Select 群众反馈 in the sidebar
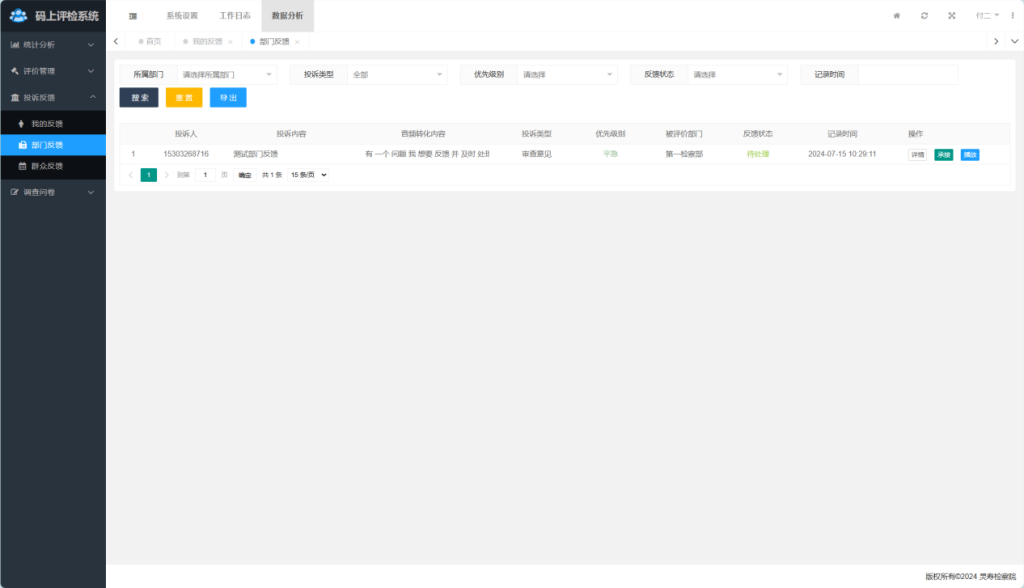1024x588 pixels. click(x=47, y=166)
